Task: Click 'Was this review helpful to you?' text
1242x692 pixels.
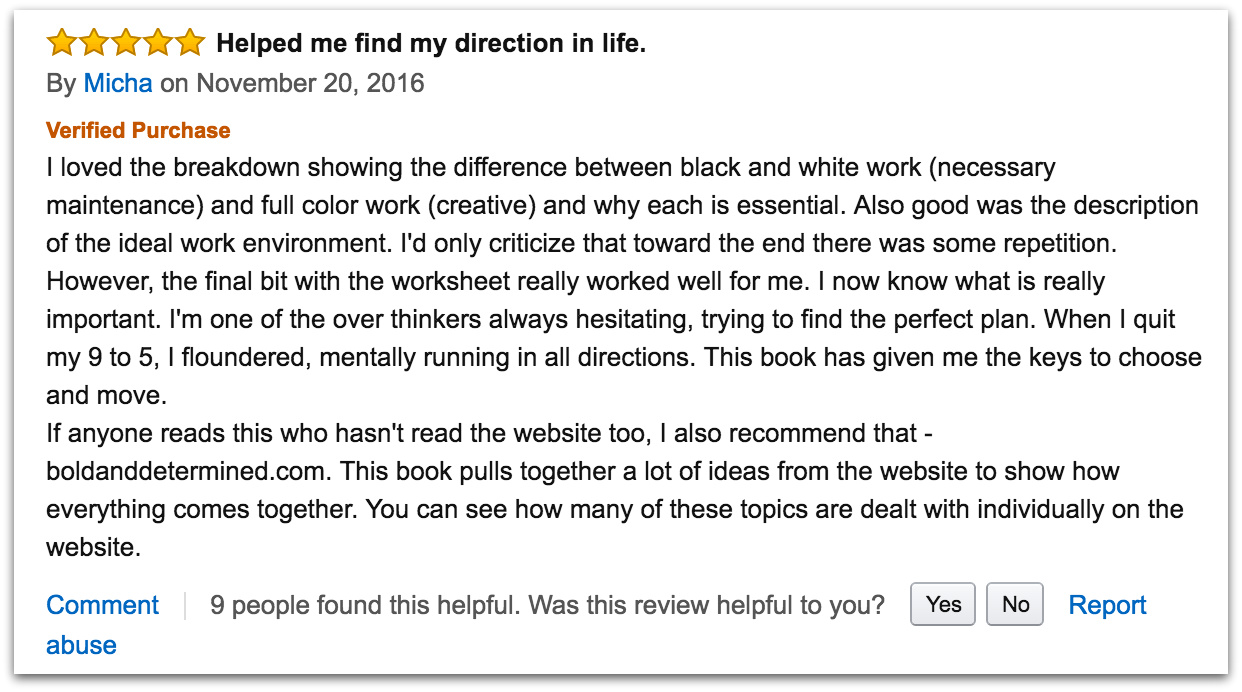Action: 706,605
